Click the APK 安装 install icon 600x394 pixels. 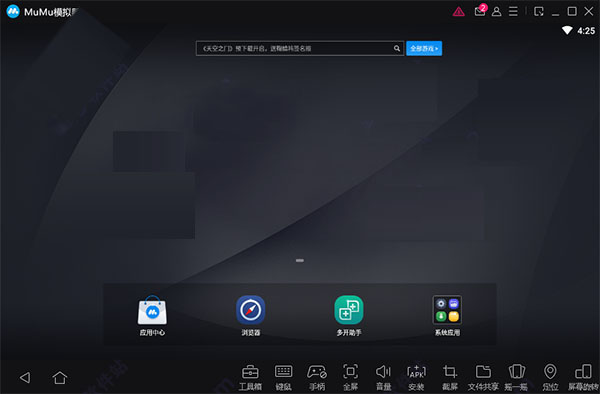tap(416, 377)
